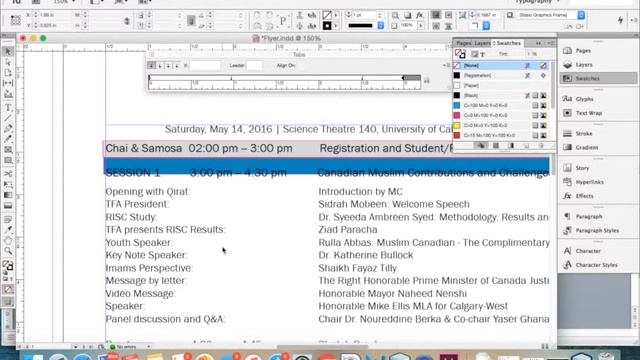Select the [Paper] swatch
The width and height of the screenshot is (640, 360).
pyautogui.click(x=501, y=85)
